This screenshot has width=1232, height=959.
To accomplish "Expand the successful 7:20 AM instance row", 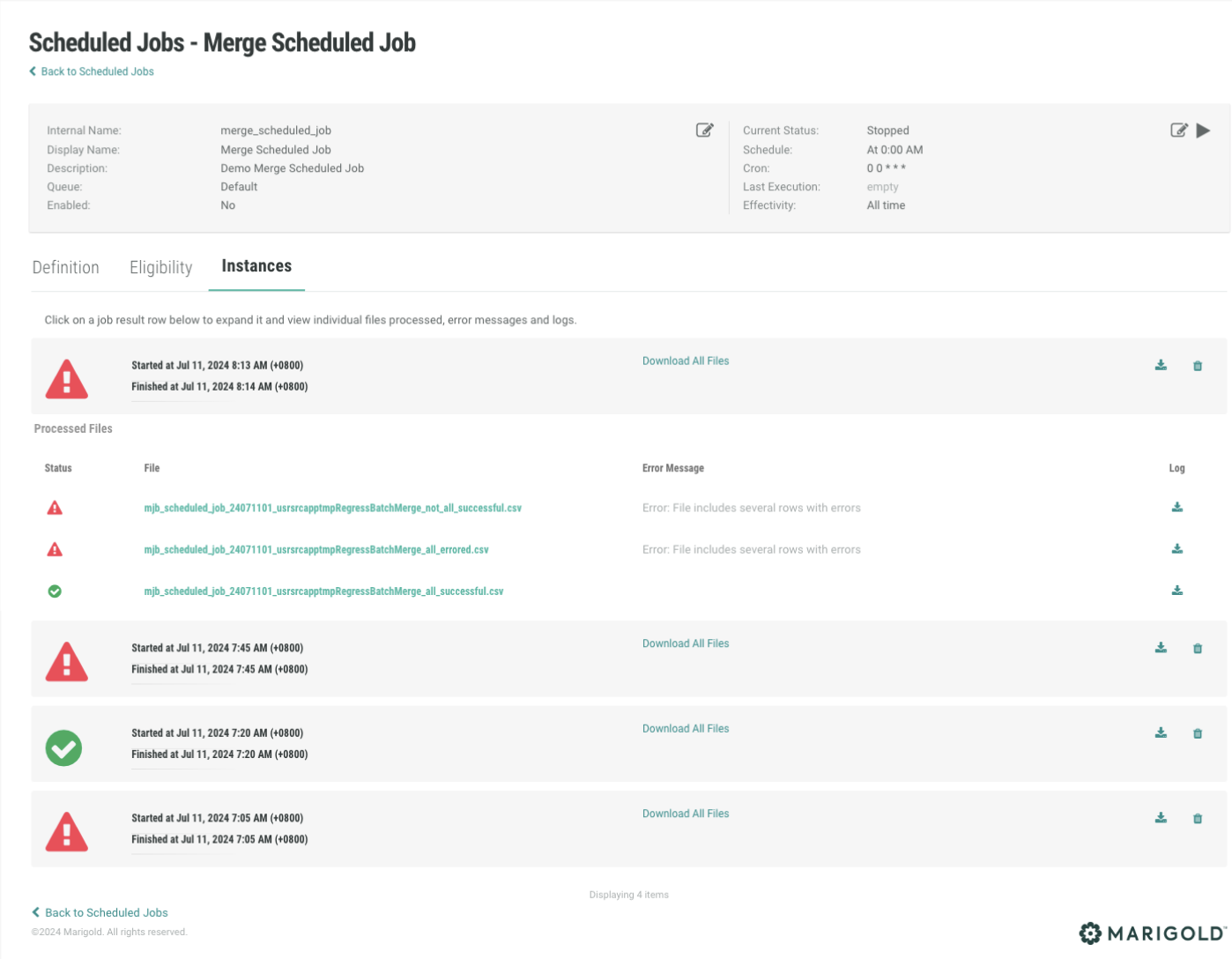I will (x=219, y=744).
